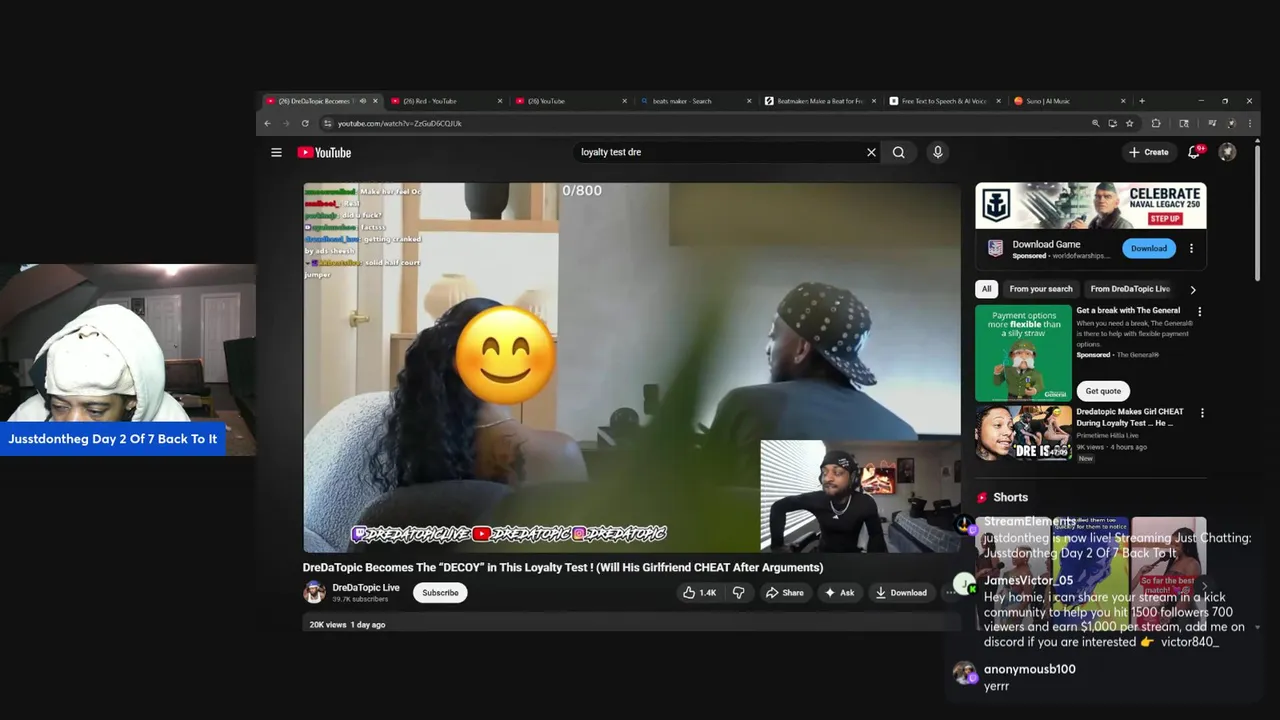Go back with the browser back arrow
Image resolution: width=1280 pixels, height=720 pixels.
tap(267, 123)
